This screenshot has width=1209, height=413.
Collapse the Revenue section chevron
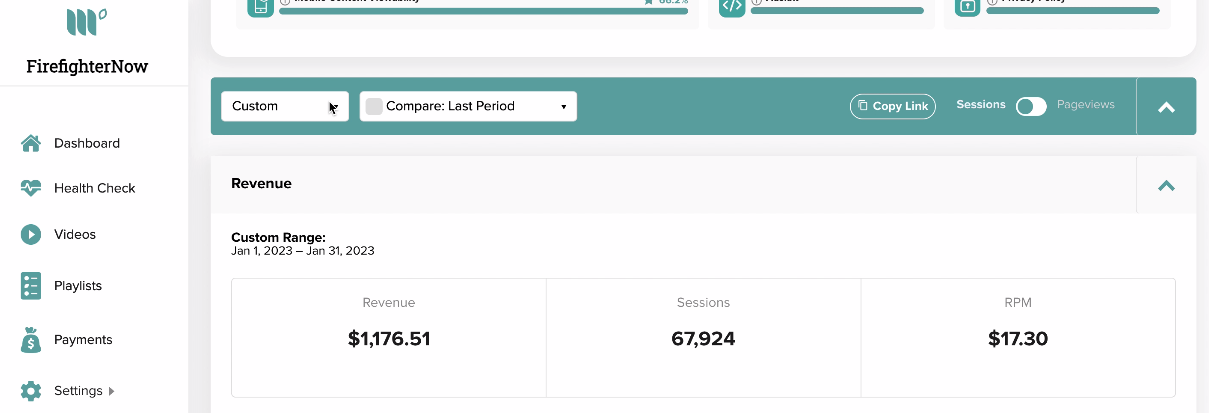1166,185
